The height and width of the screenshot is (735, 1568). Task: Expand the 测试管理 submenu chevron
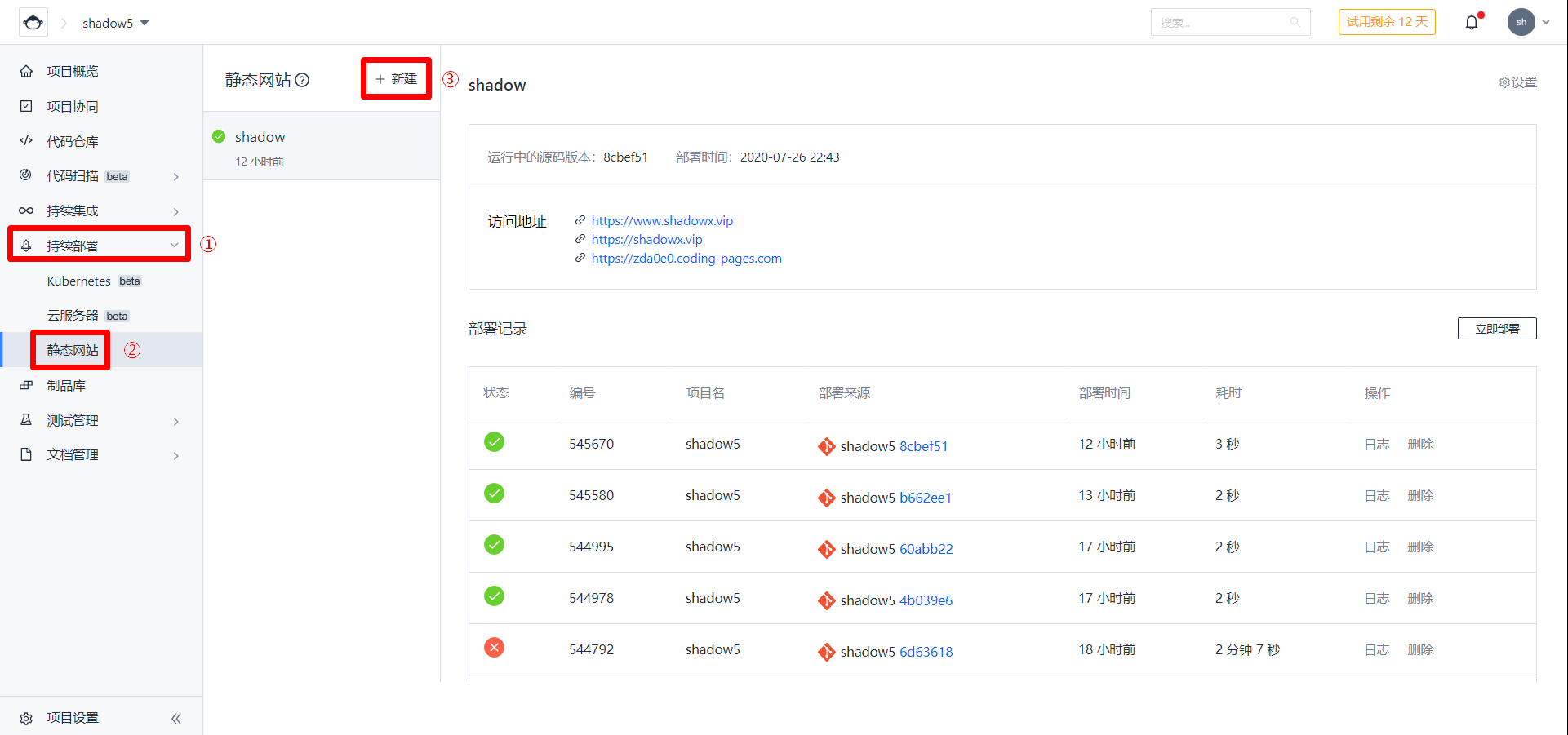point(175,421)
